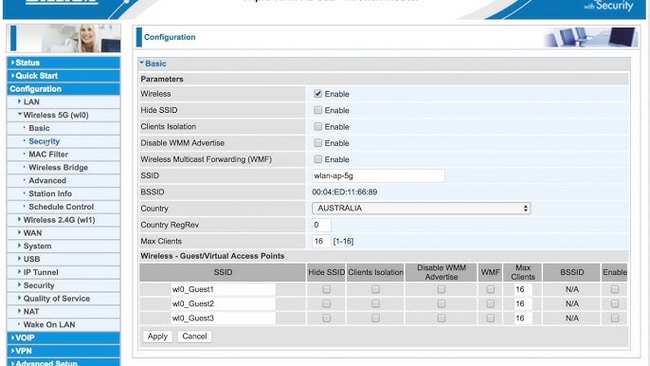Check Disable WMM Advertise for wl0_Guest1

click(x=441, y=289)
